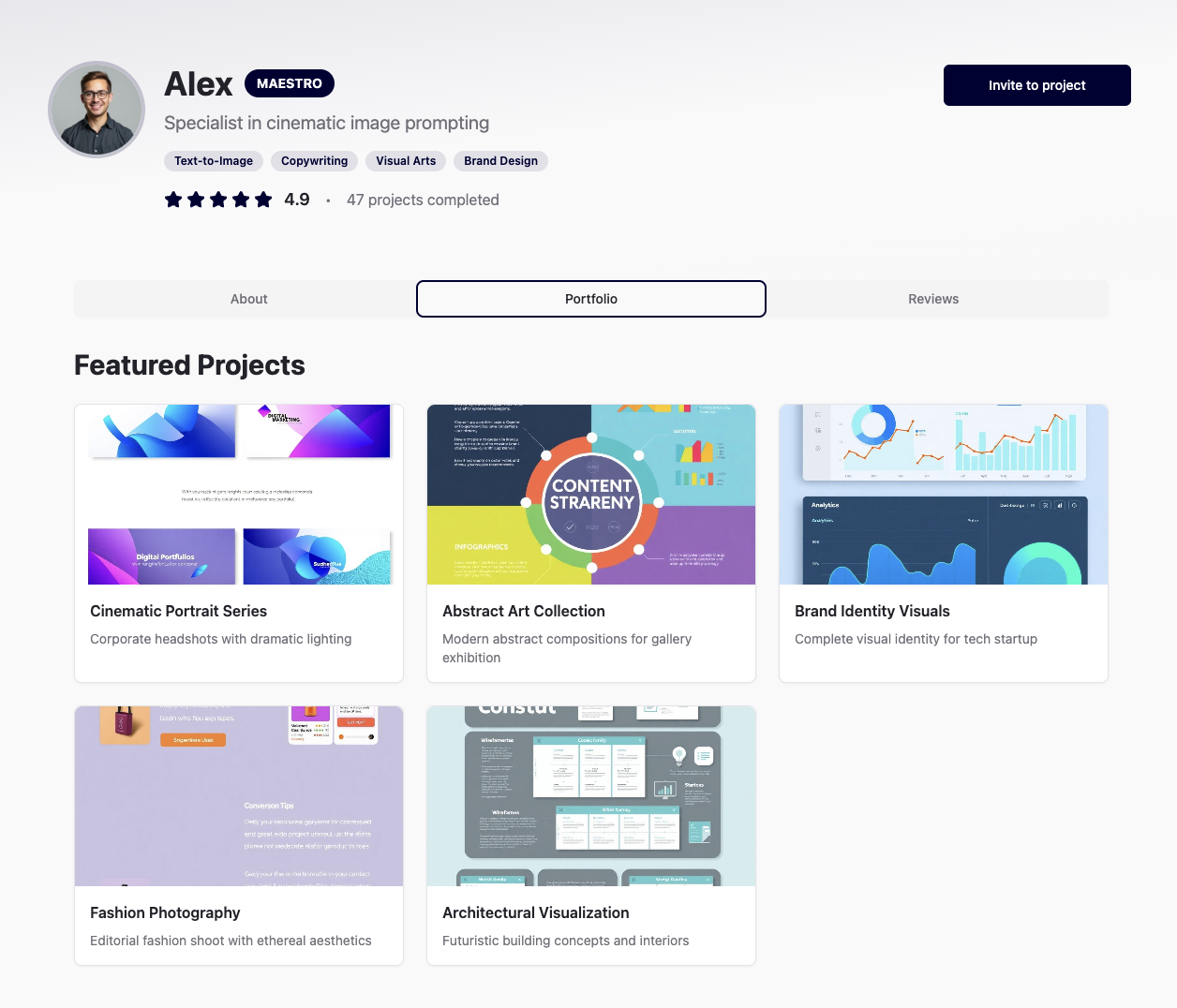Open Architectural Visualization thumbnail image
1177x1008 pixels.
(x=591, y=796)
